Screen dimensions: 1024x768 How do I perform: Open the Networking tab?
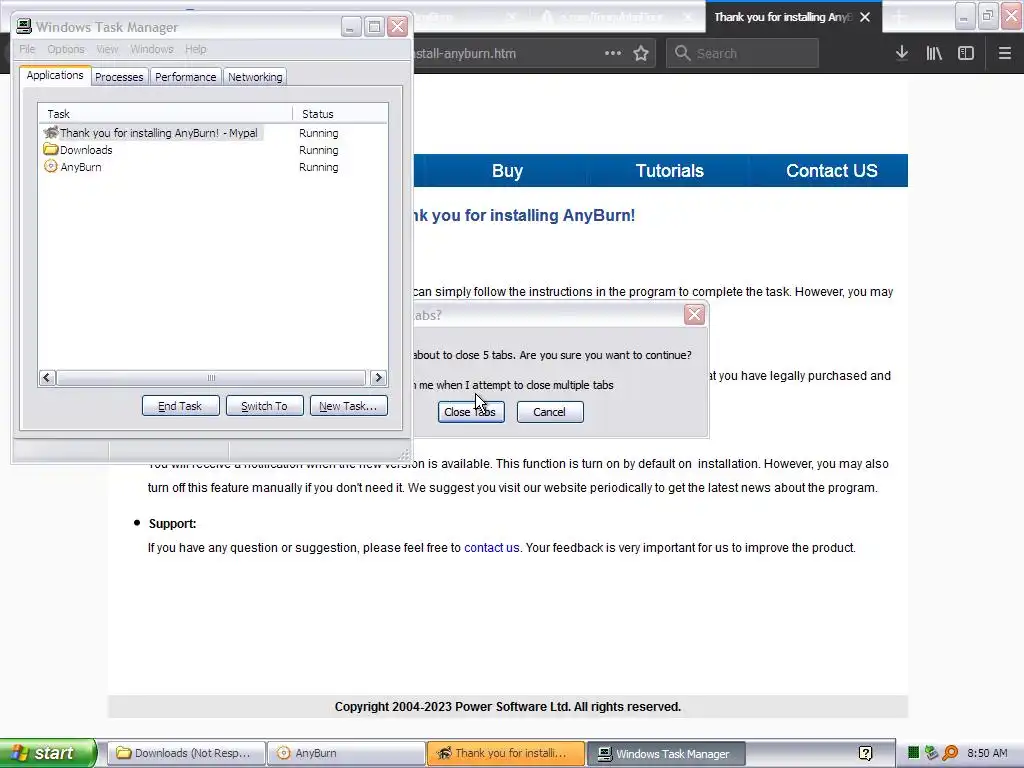pos(255,76)
